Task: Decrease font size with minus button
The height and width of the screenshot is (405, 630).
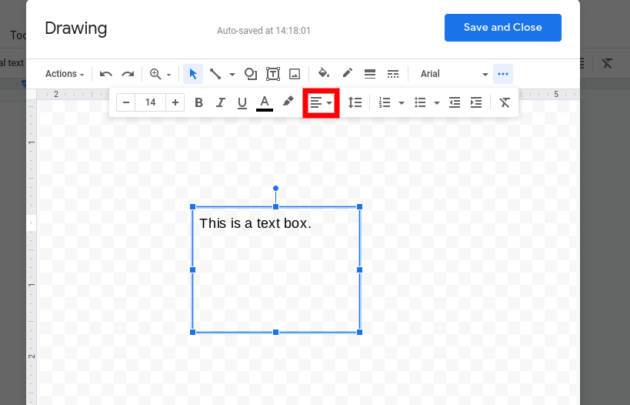Action: point(126,102)
